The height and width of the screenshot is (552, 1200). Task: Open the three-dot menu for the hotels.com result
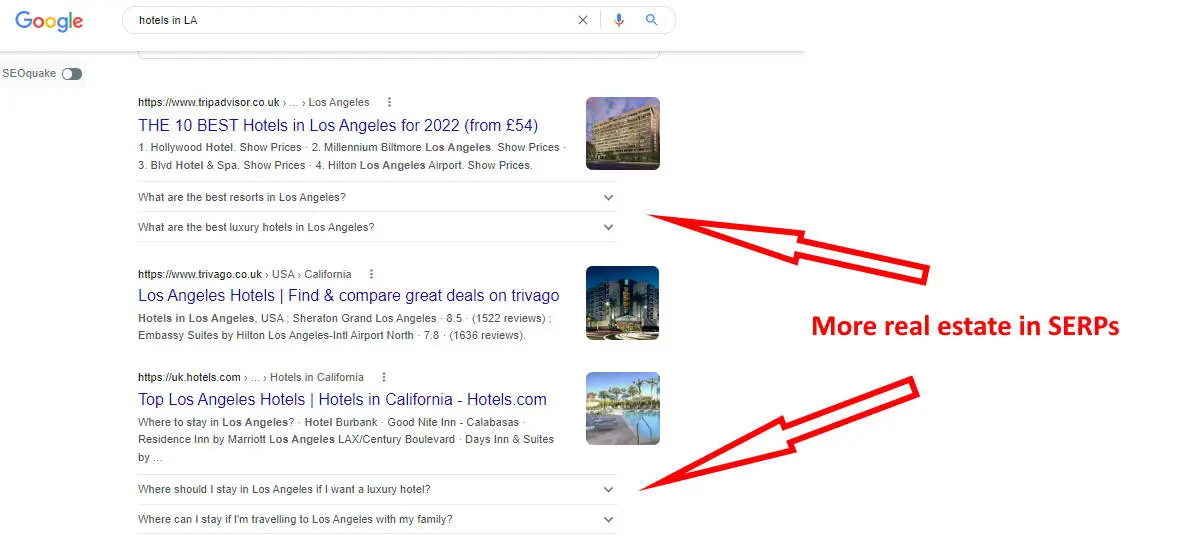pyautogui.click(x=384, y=377)
